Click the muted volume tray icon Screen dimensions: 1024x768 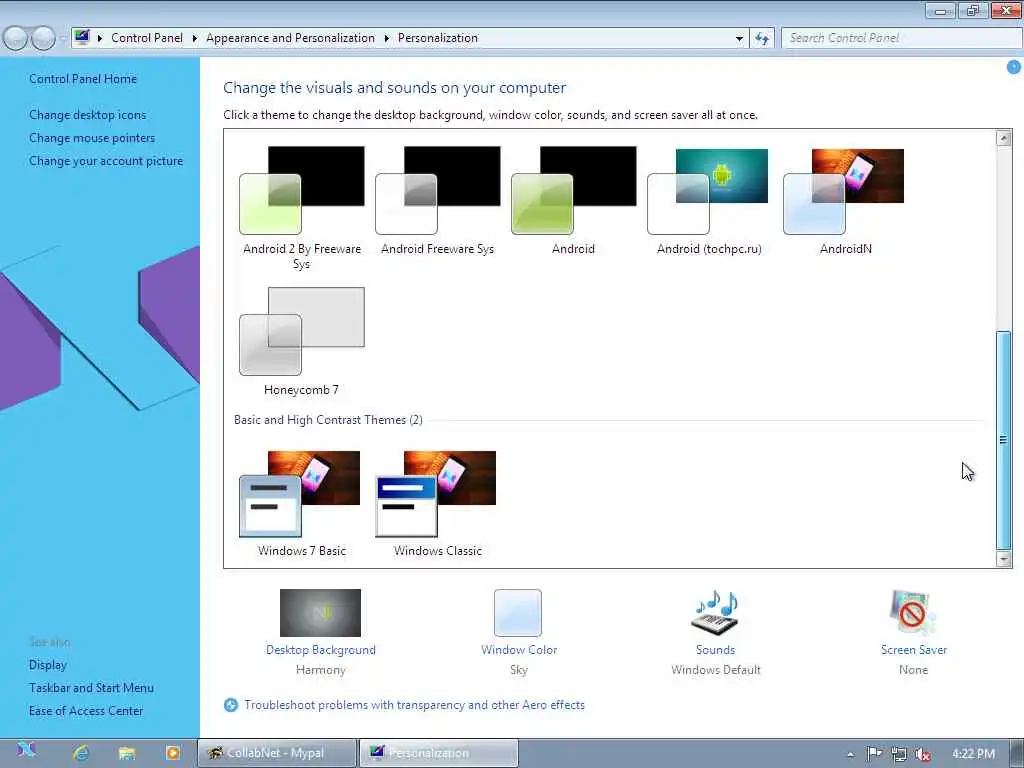pos(922,754)
